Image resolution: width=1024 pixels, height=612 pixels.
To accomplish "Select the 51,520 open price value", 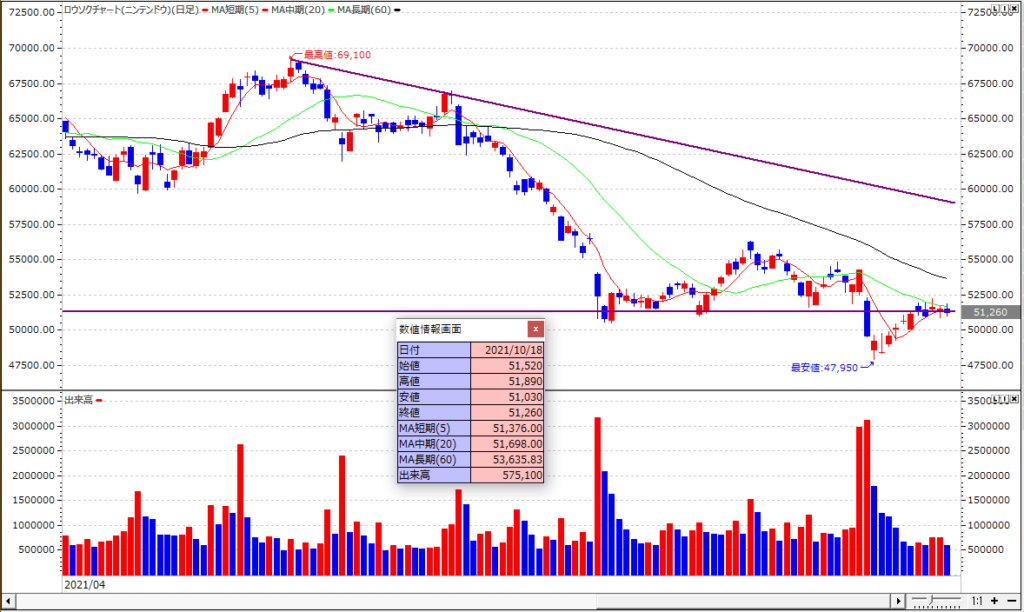I will click(507, 366).
